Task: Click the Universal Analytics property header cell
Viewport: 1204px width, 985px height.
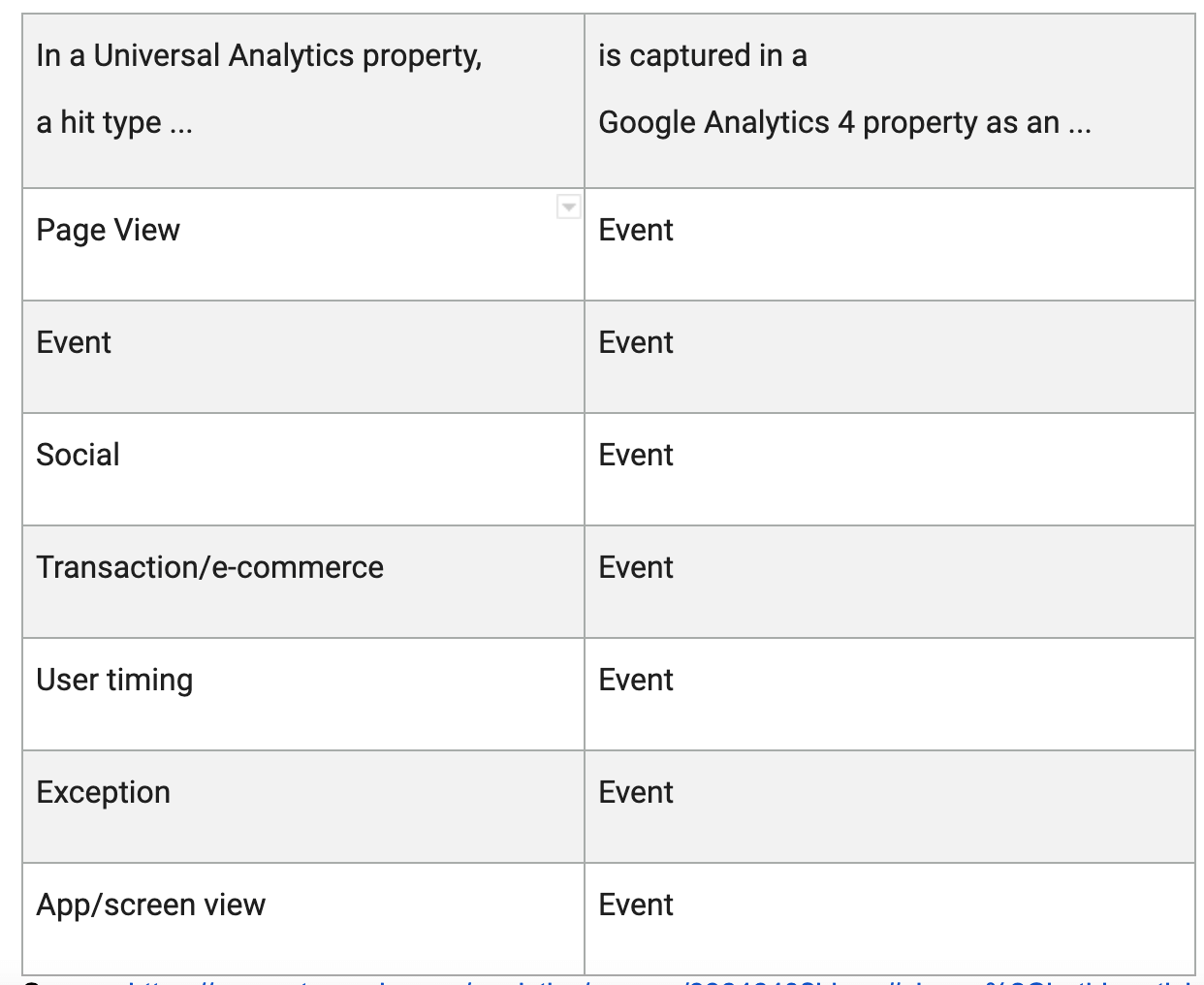Action: click(303, 101)
